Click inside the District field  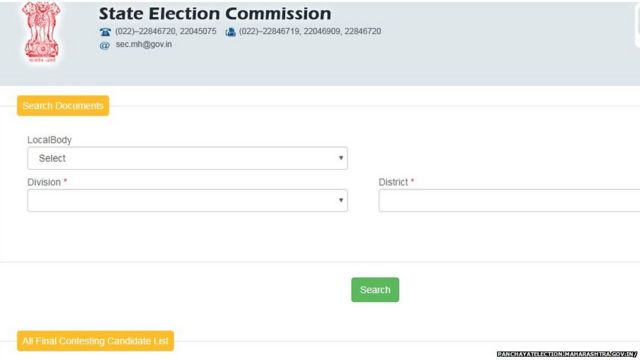pyautogui.click(x=509, y=200)
